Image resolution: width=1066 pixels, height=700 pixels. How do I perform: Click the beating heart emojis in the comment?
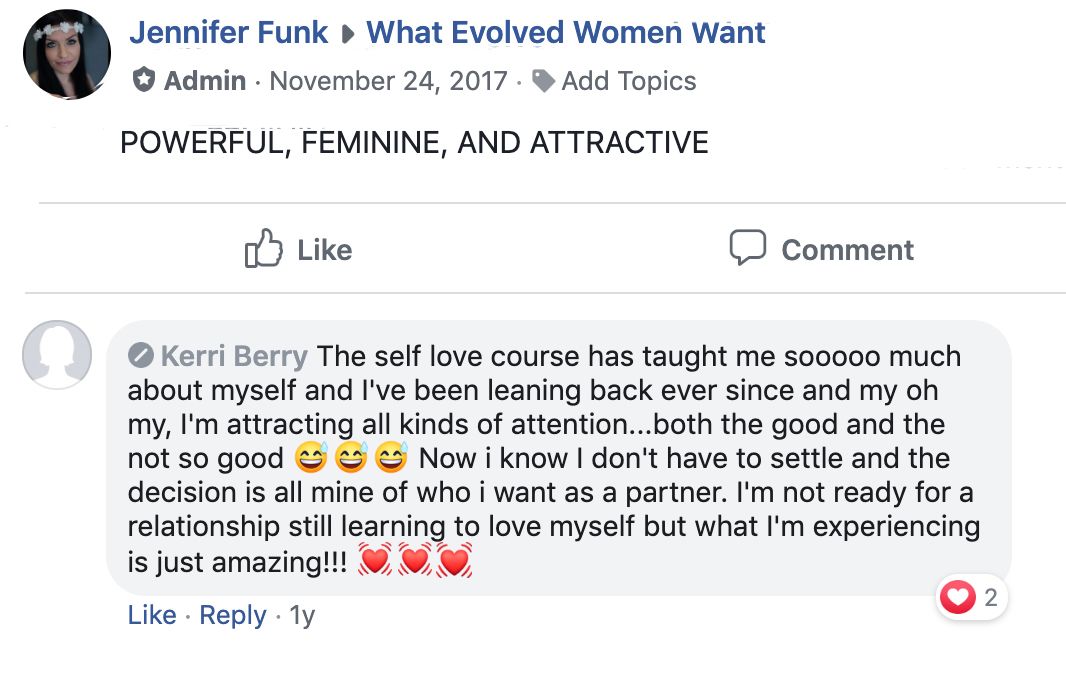point(414,562)
